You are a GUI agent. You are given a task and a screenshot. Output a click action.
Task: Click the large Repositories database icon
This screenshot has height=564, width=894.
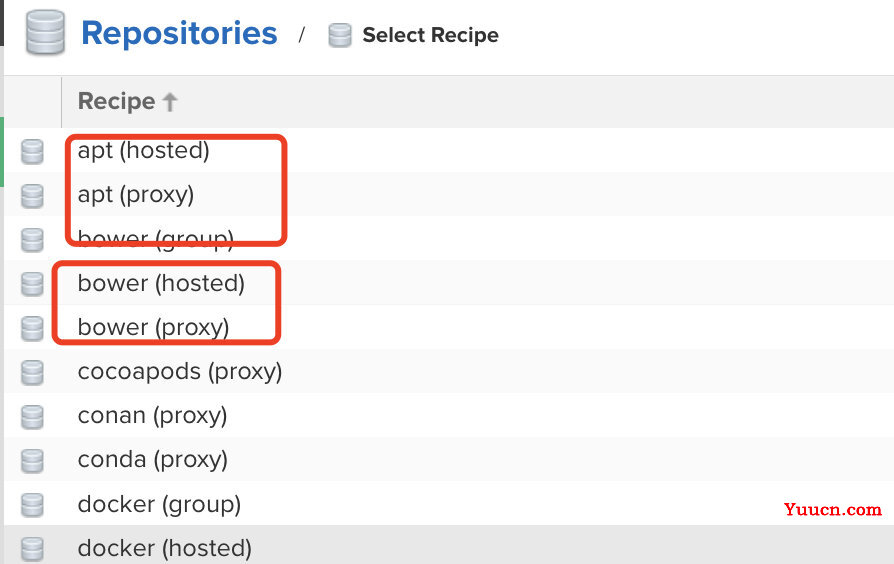45,33
